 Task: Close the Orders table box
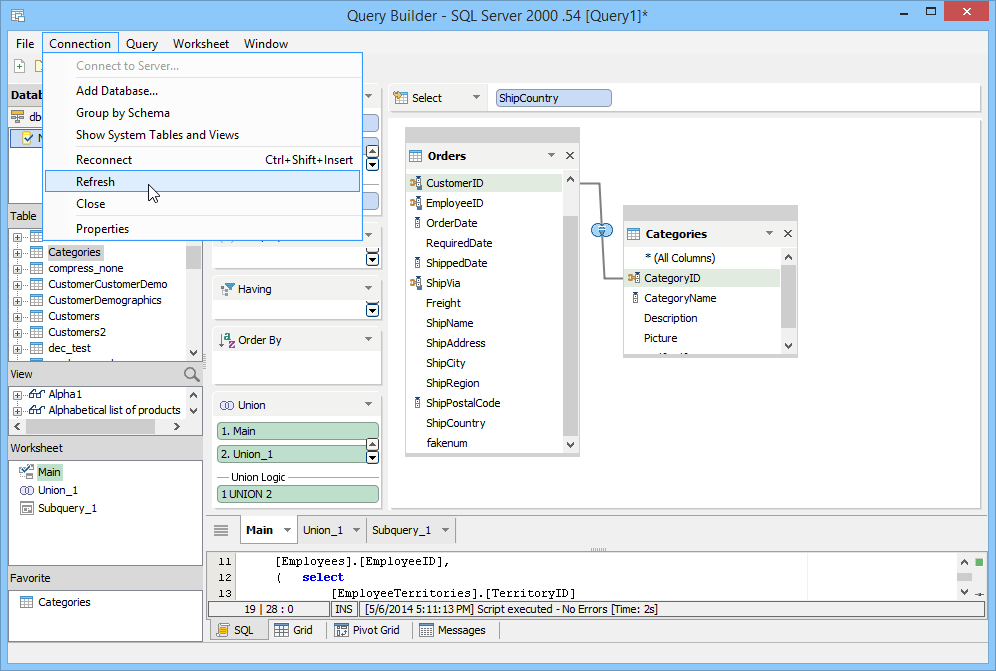[x=570, y=156]
